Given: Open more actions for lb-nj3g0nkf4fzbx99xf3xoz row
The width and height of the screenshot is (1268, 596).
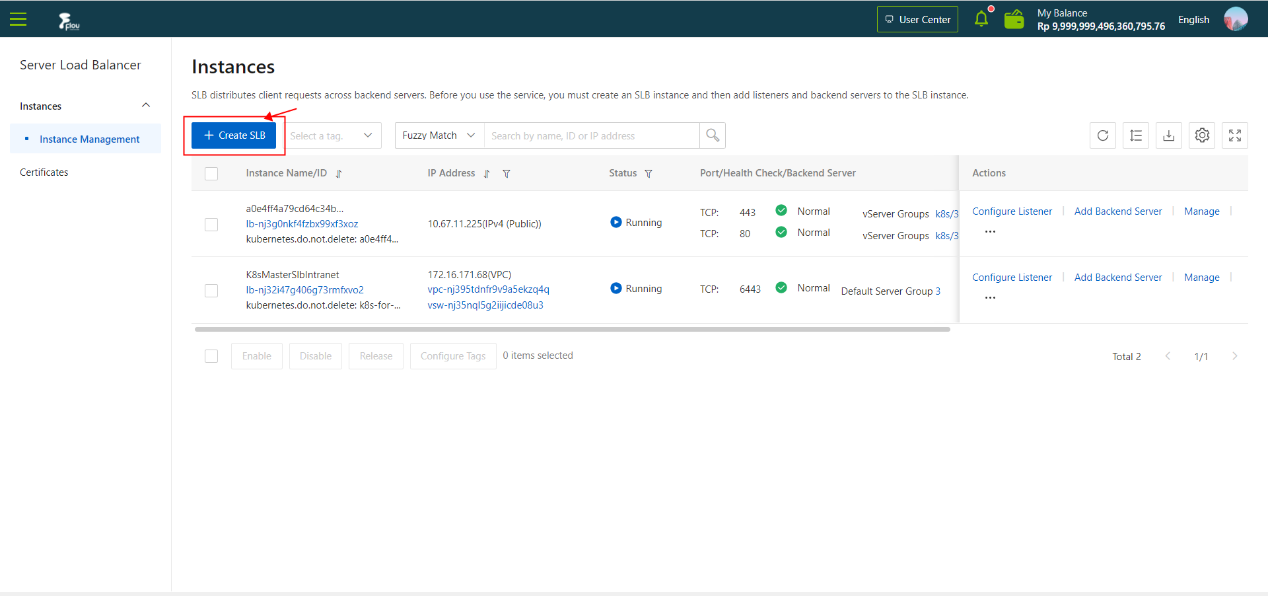Looking at the screenshot, I should click(990, 232).
